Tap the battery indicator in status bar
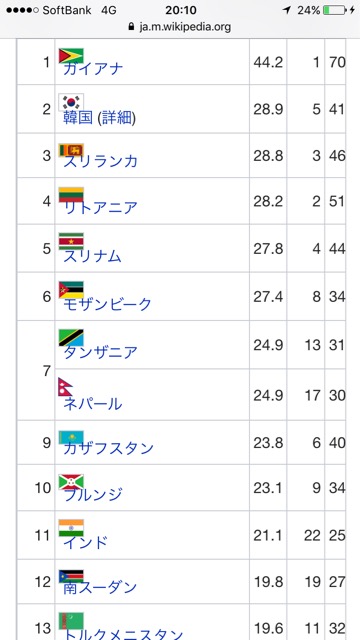360x640 pixels. 334,10
